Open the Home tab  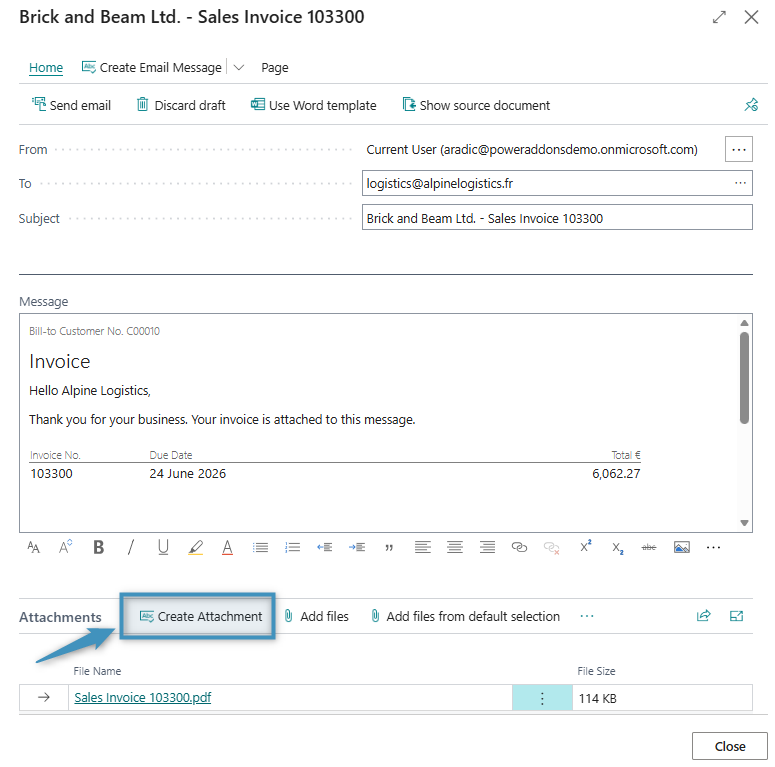click(46, 67)
